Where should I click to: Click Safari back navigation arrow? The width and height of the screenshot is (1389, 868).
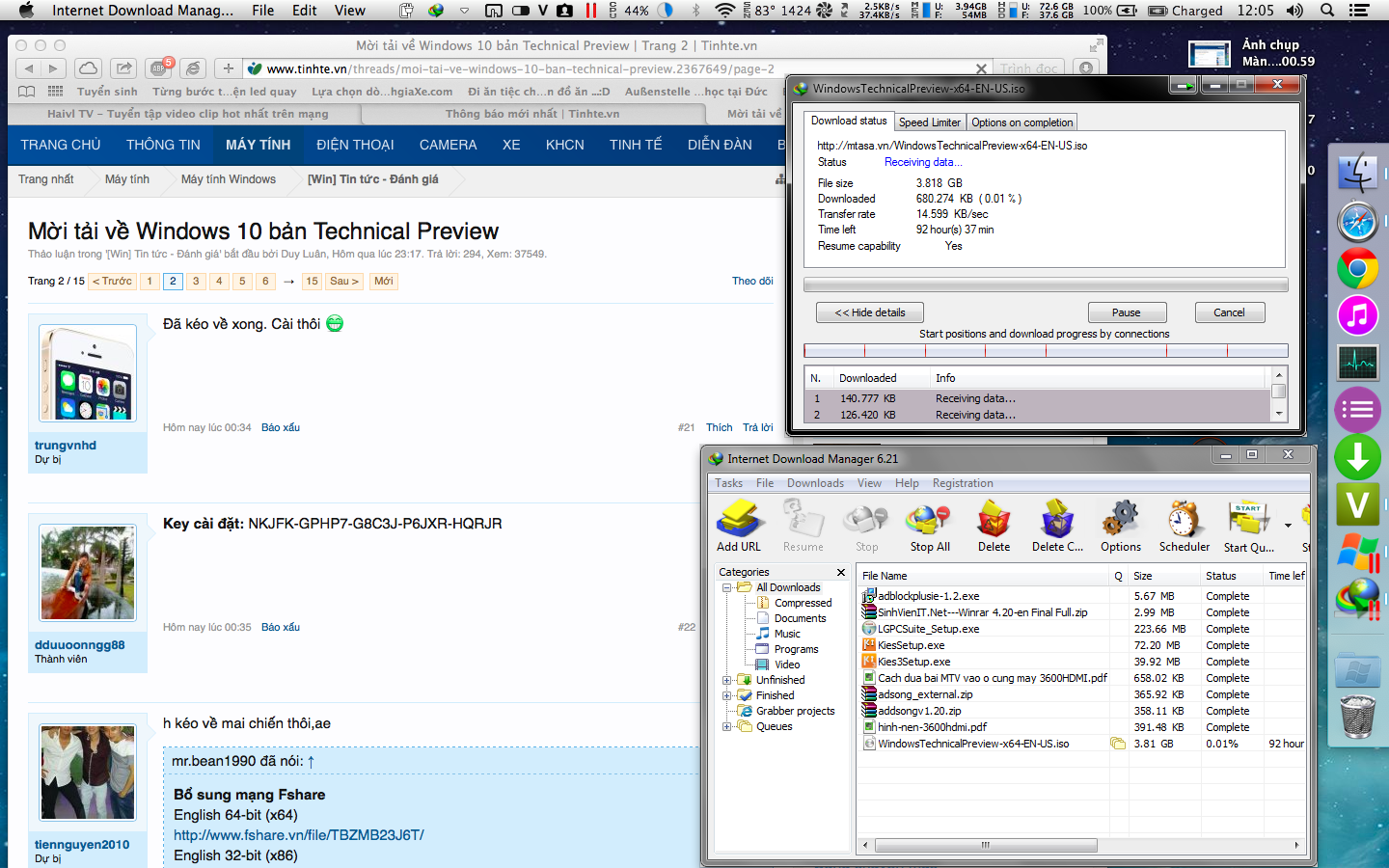[29, 68]
